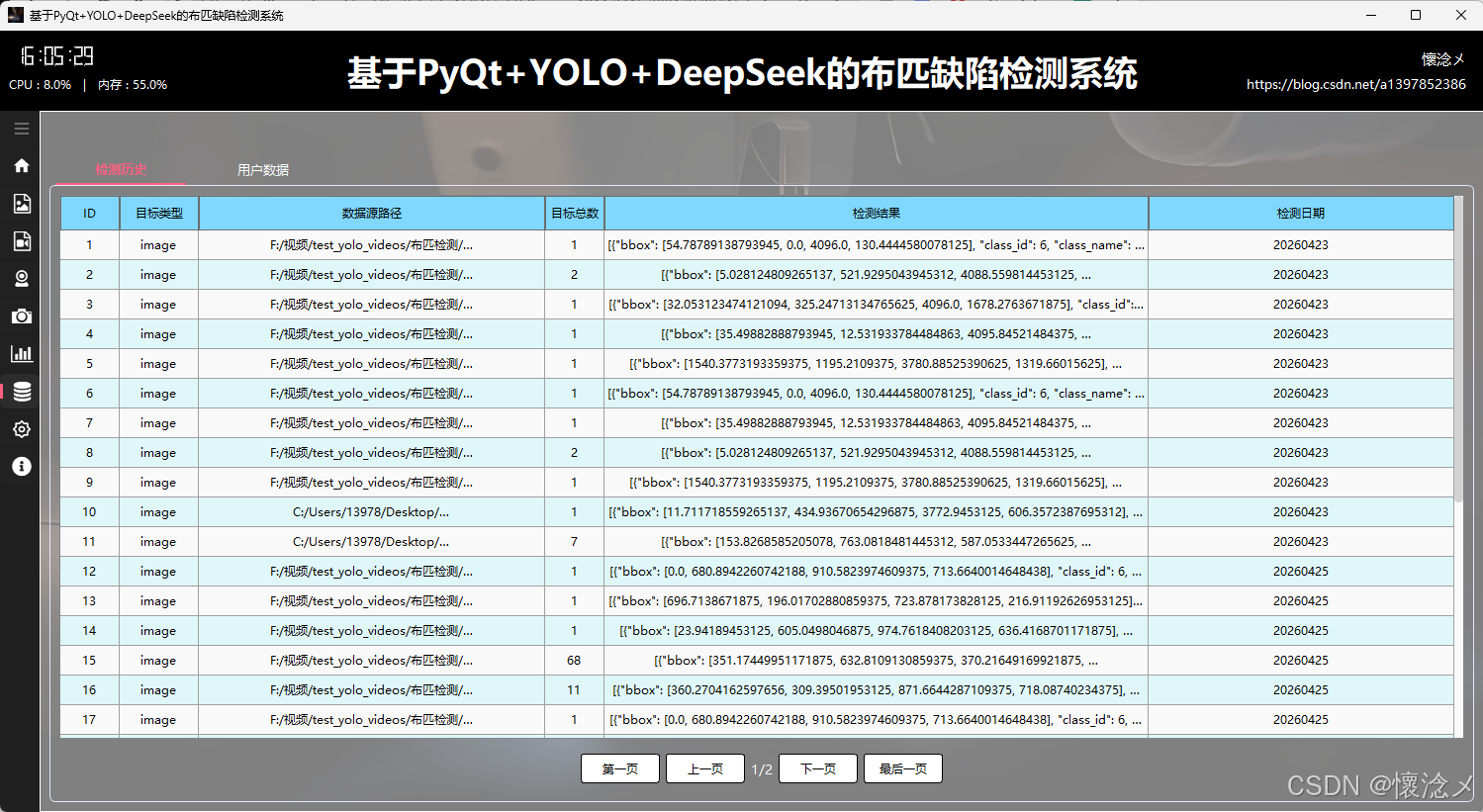The height and width of the screenshot is (812, 1483).
Task: Click the author name 懷淰メ in header
Action: [1443, 59]
